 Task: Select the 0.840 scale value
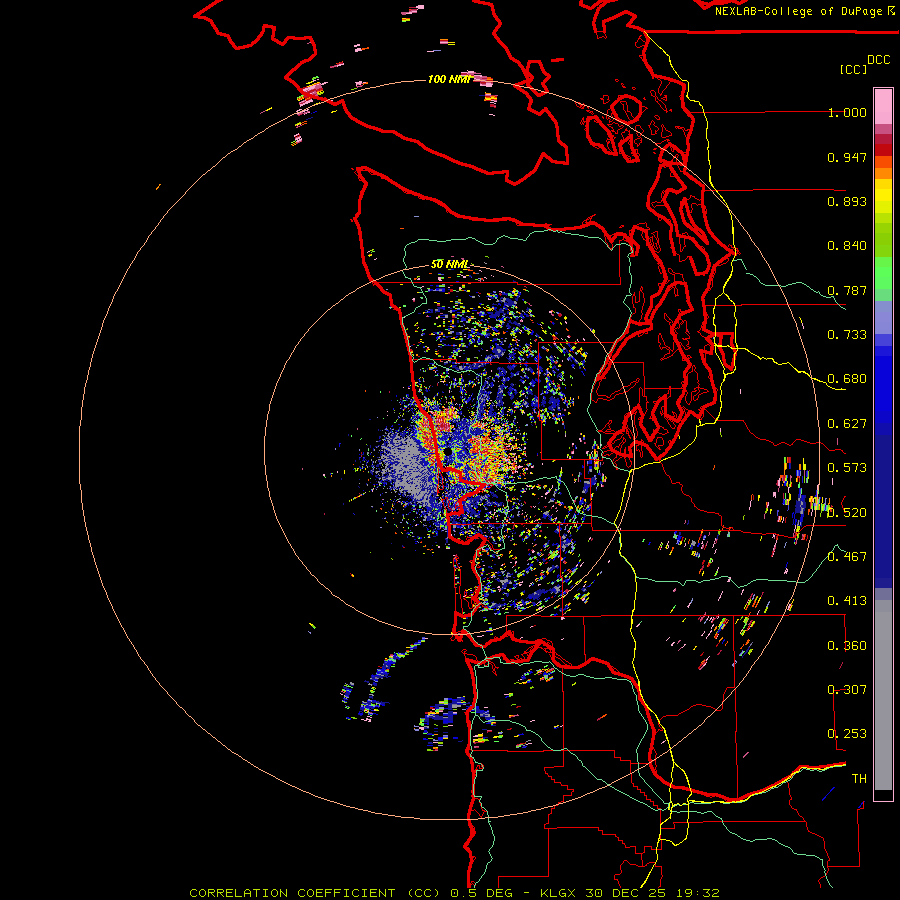847,246
